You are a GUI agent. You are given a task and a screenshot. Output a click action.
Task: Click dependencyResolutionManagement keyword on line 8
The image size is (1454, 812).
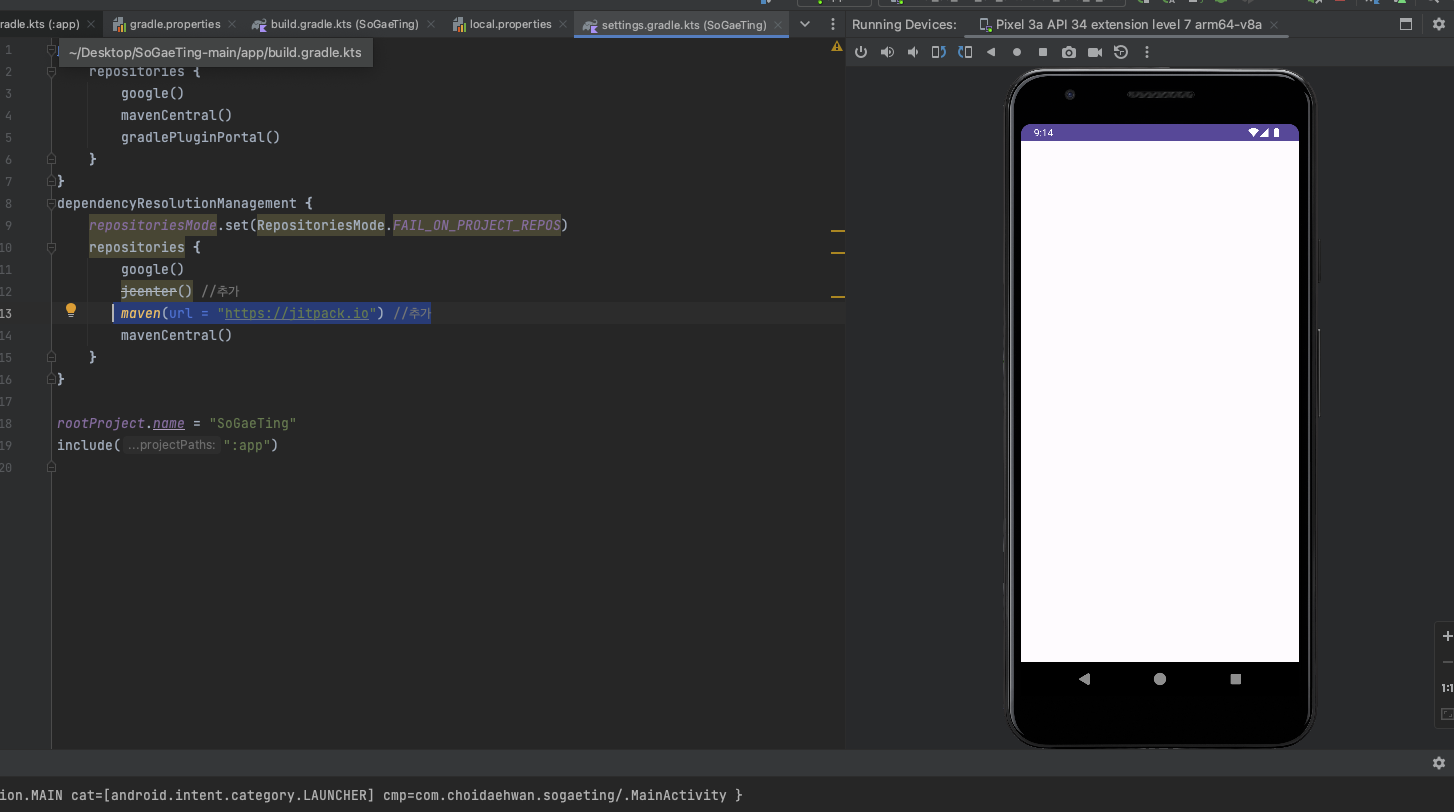(x=177, y=203)
